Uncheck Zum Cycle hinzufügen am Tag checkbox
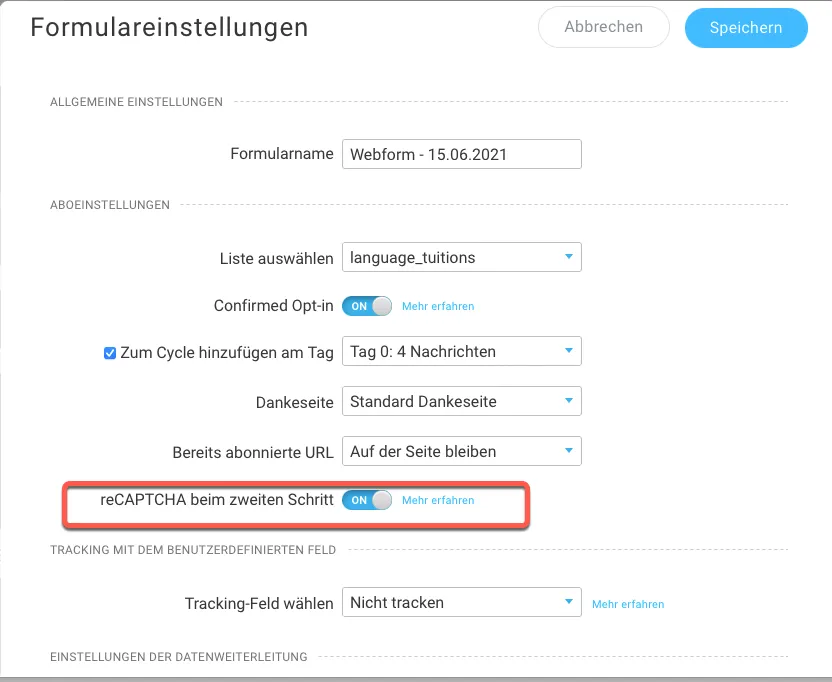Screen dimensions: 832x682 click(x=110, y=353)
